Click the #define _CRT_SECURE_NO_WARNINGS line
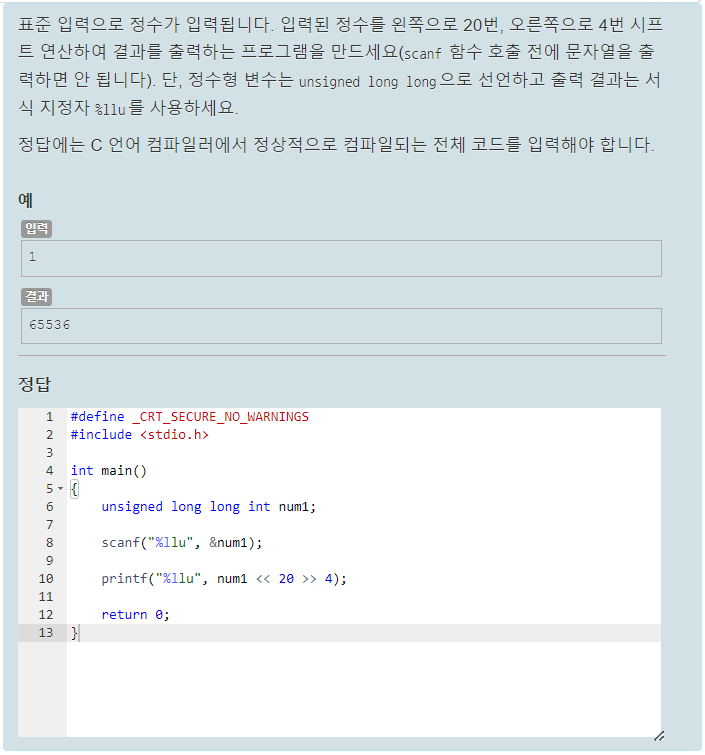This screenshot has width=705, height=755. coord(189,417)
